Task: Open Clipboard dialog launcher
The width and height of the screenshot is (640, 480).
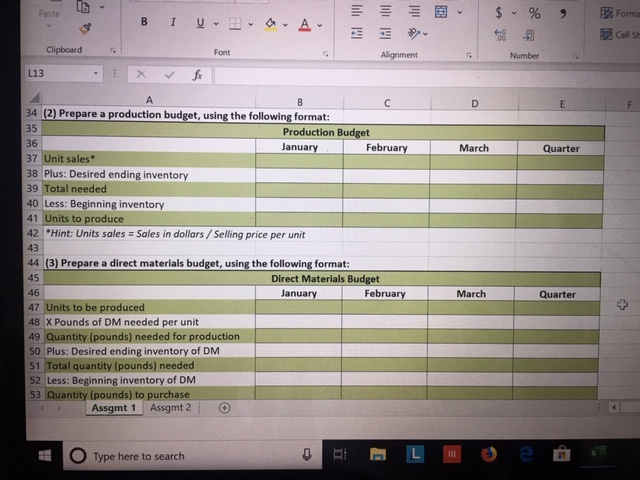Action: coord(113,50)
